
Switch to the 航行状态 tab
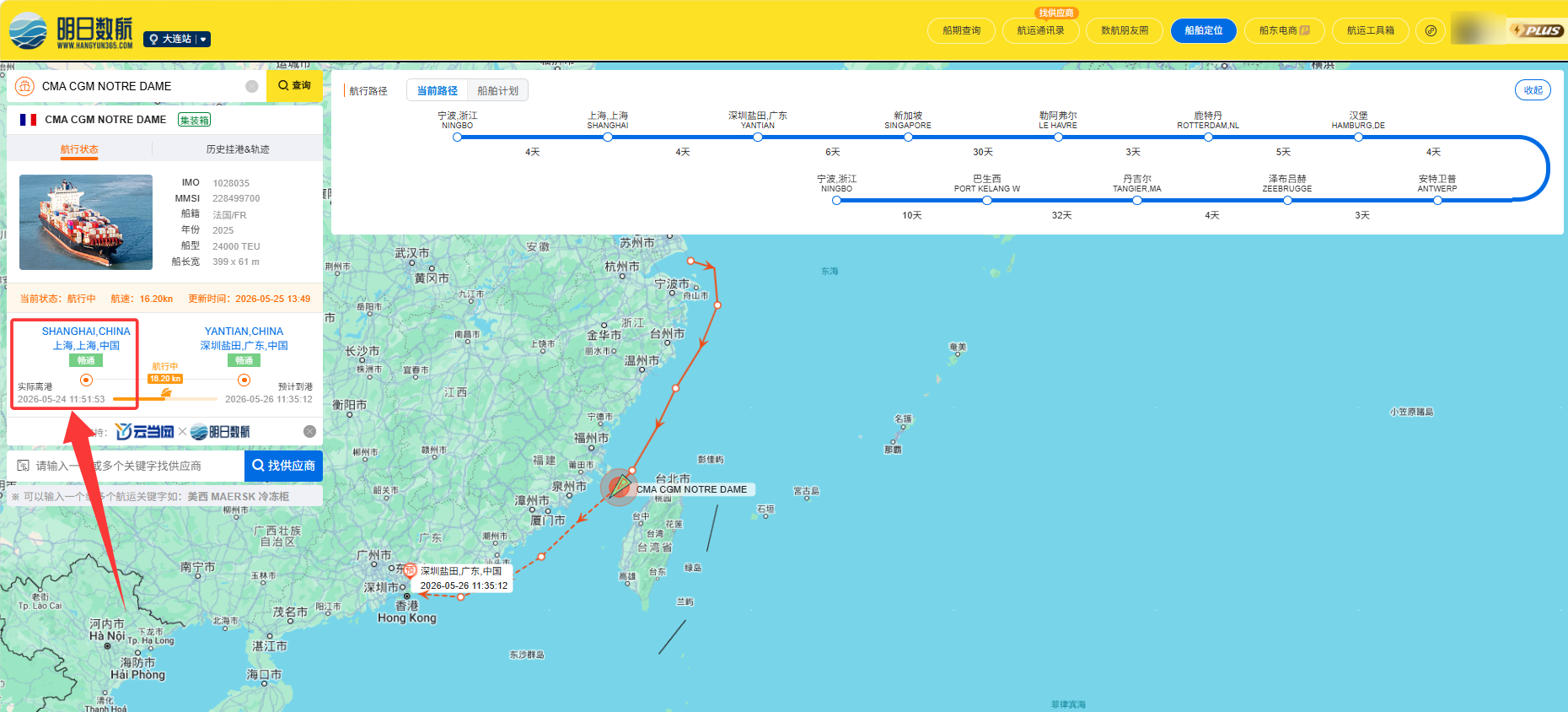tap(79, 149)
